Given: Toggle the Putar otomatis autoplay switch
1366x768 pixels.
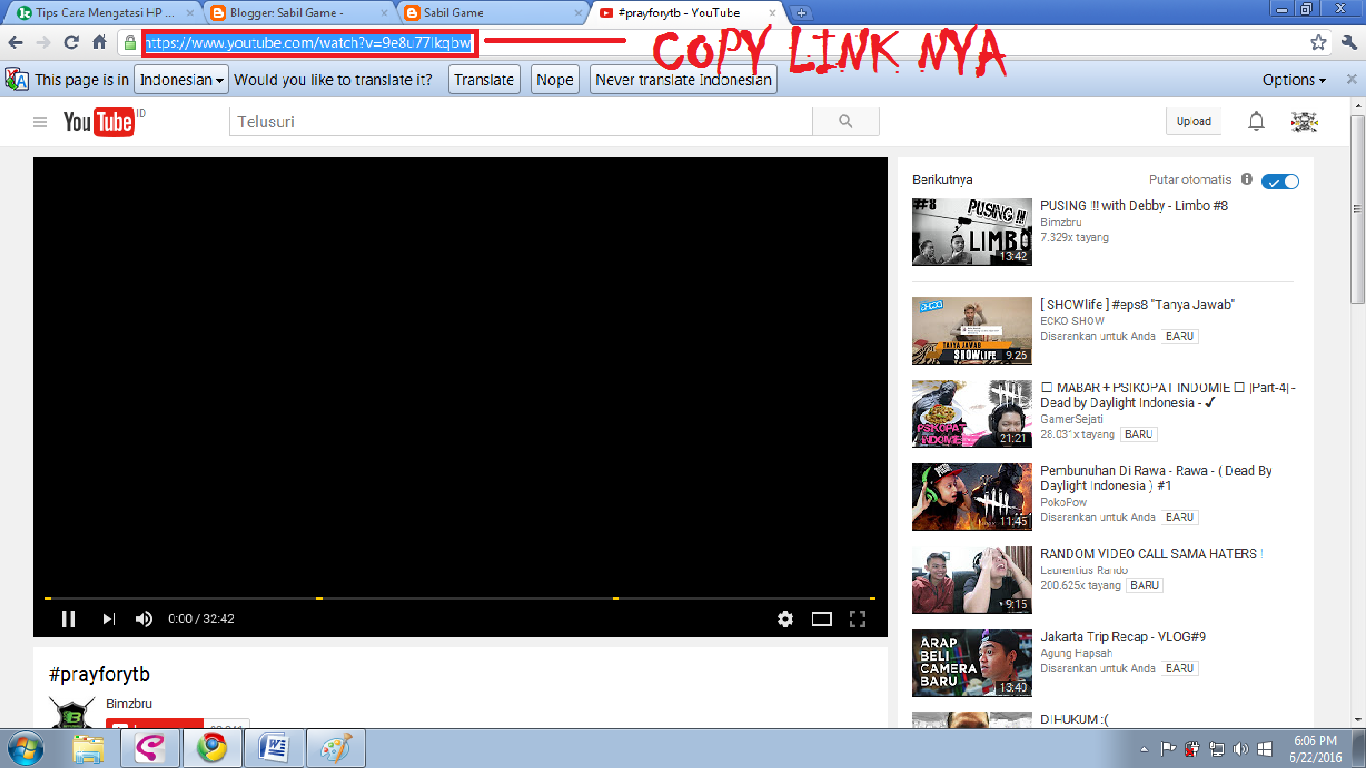Looking at the screenshot, I should [1280, 181].
